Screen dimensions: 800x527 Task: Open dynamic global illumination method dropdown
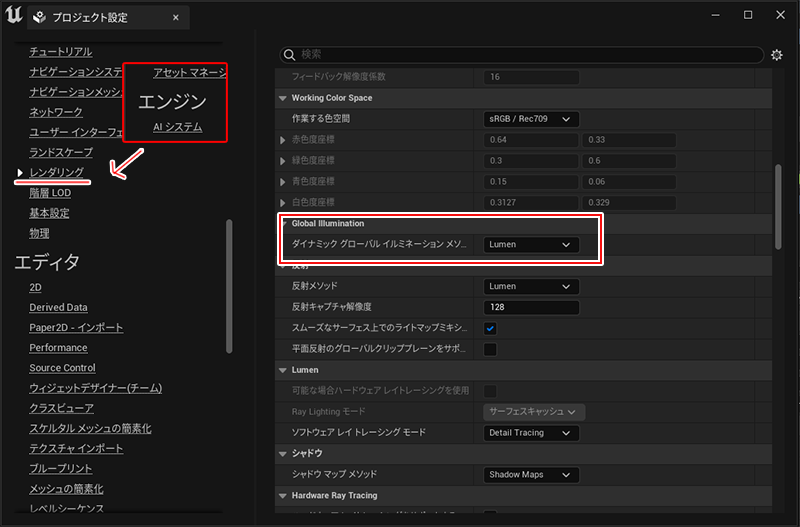point(531,244)
